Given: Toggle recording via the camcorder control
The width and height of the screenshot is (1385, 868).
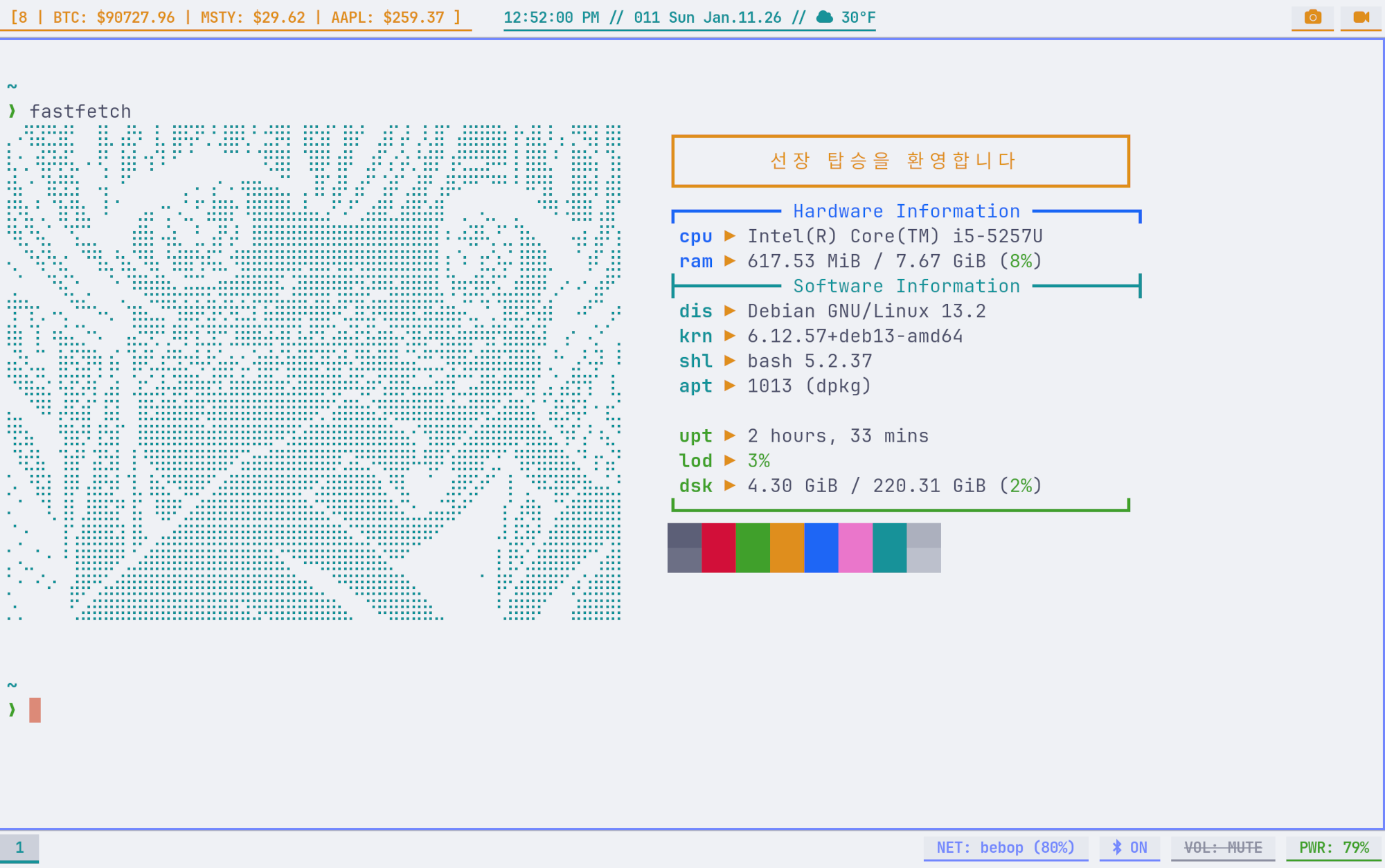Looking at the screenshot, I should click(1361, 17).
